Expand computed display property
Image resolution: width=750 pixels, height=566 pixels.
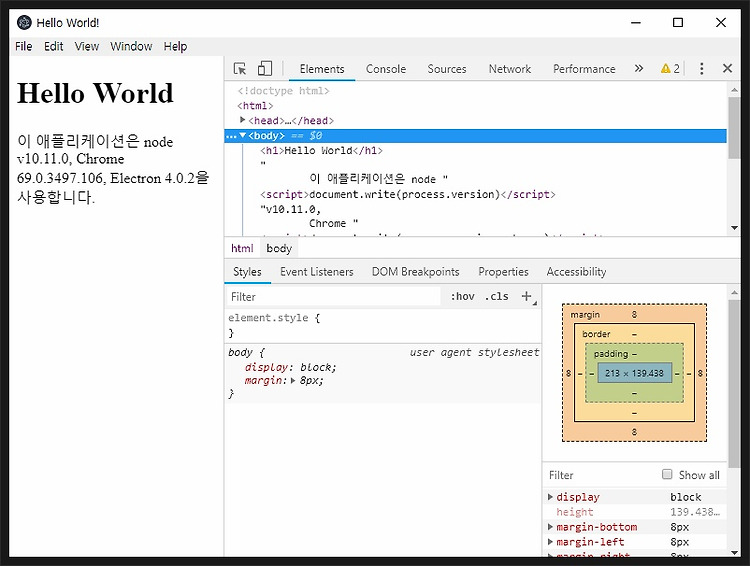[550, 497]
